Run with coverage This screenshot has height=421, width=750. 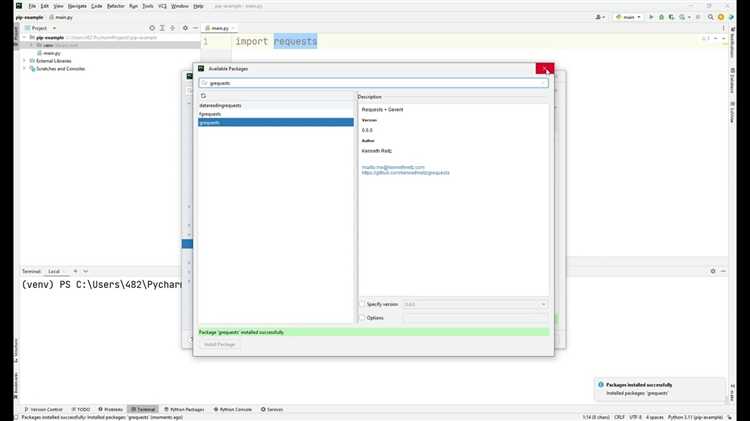(x=672, y=17)
